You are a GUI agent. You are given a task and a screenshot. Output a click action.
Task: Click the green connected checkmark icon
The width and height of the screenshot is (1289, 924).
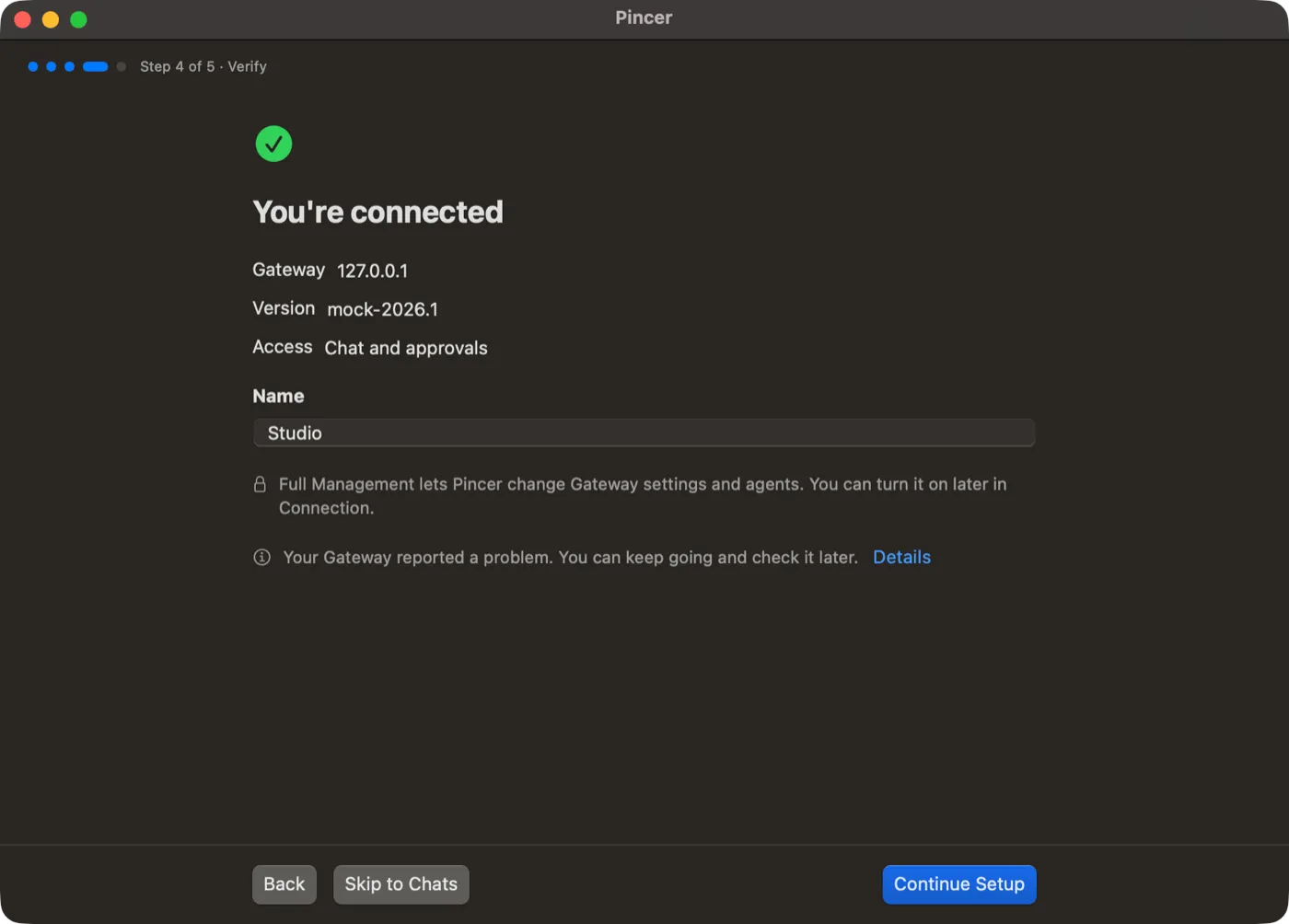tap(273, 144)
